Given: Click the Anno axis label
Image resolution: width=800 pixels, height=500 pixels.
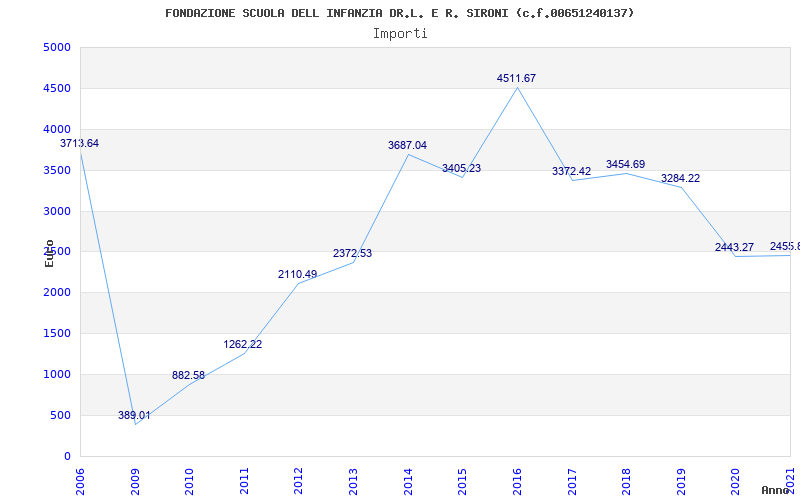Looking at the screenshot, I should tap(776, 491).
